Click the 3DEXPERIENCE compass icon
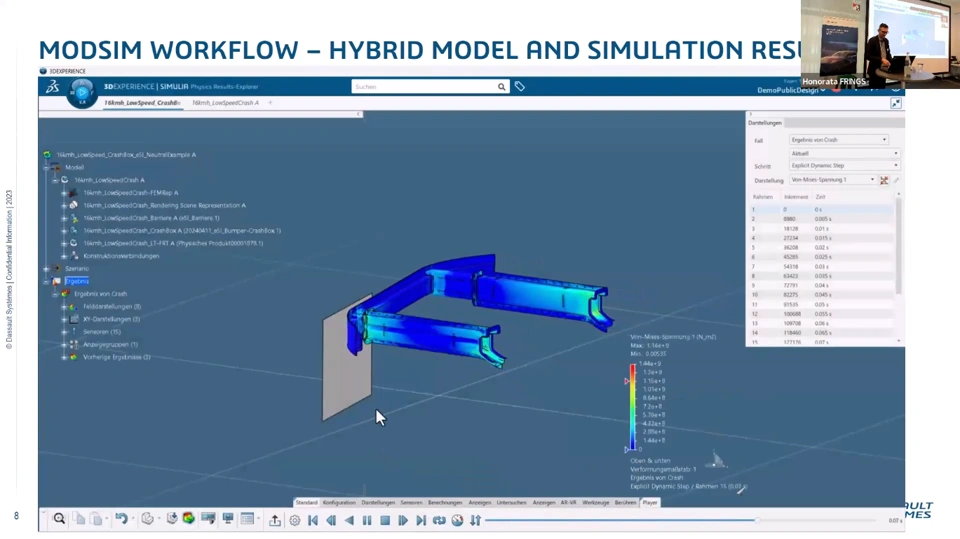The image size is (960, 539). coord(82,93)
